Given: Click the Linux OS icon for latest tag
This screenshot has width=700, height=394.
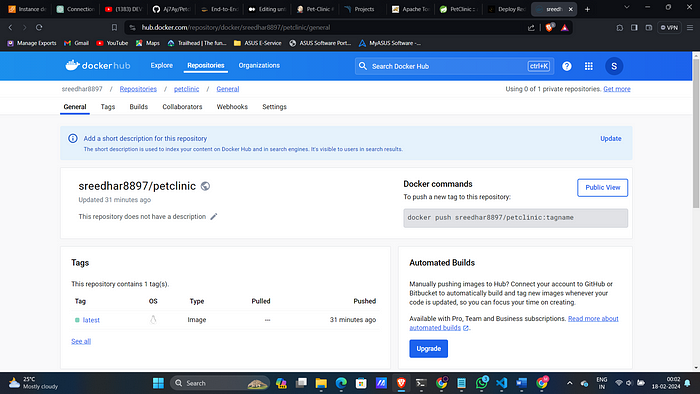Looking at the screenshot, I should click(x=153, y=319).
